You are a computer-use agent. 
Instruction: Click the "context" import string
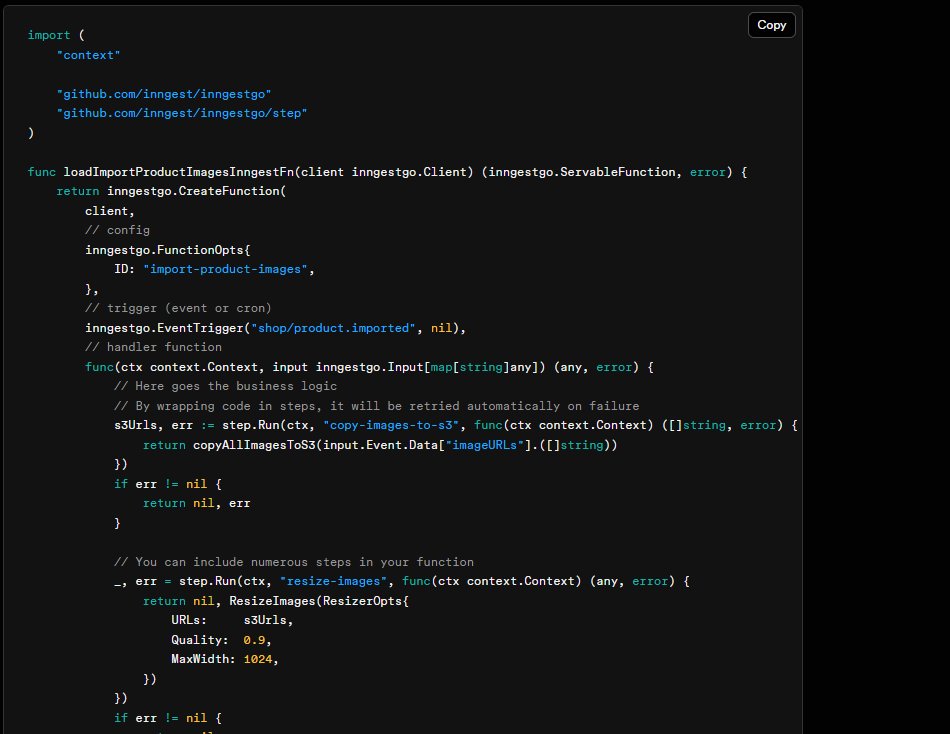pos(88,55)
